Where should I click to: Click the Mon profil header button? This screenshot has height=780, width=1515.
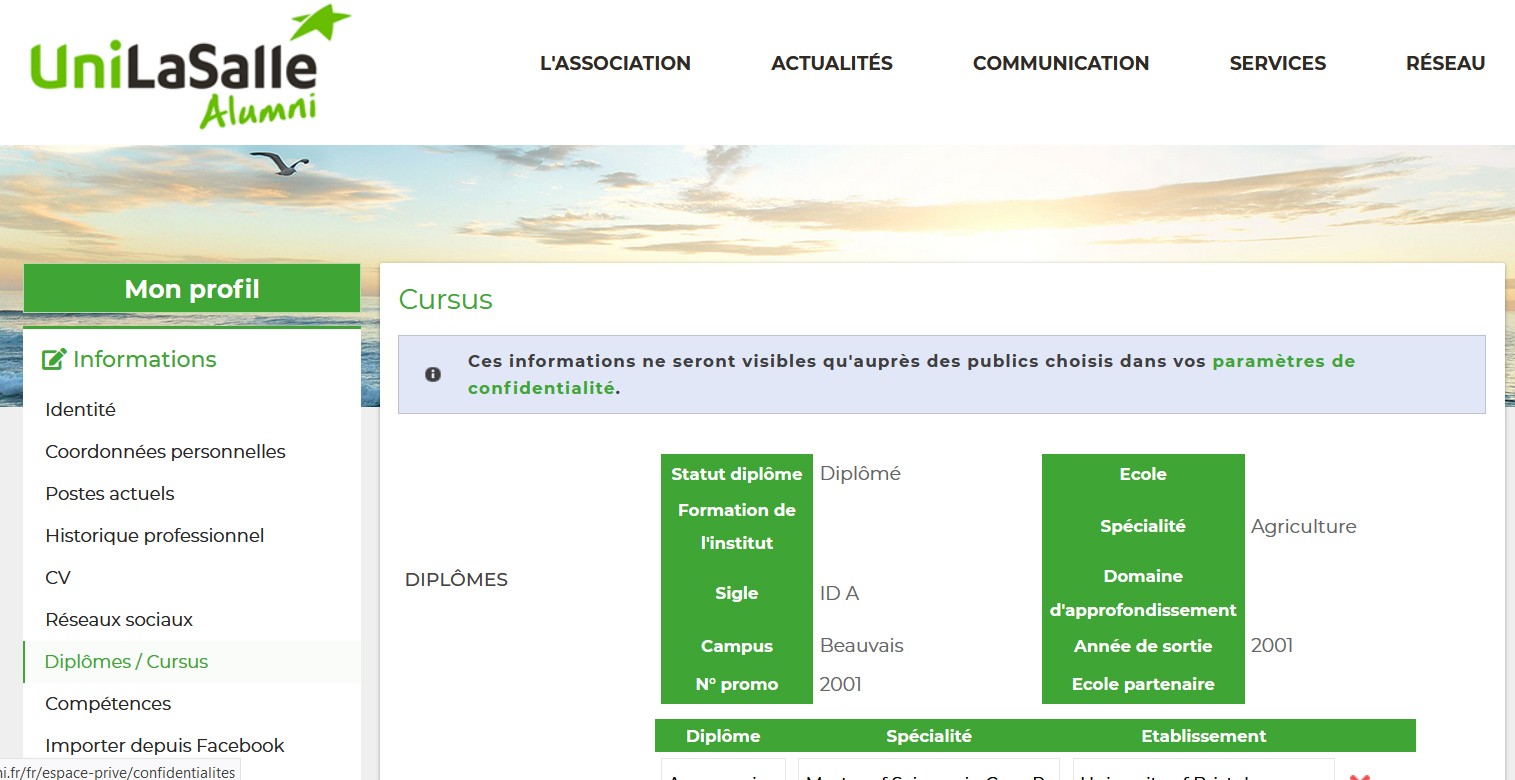point(191,289)
